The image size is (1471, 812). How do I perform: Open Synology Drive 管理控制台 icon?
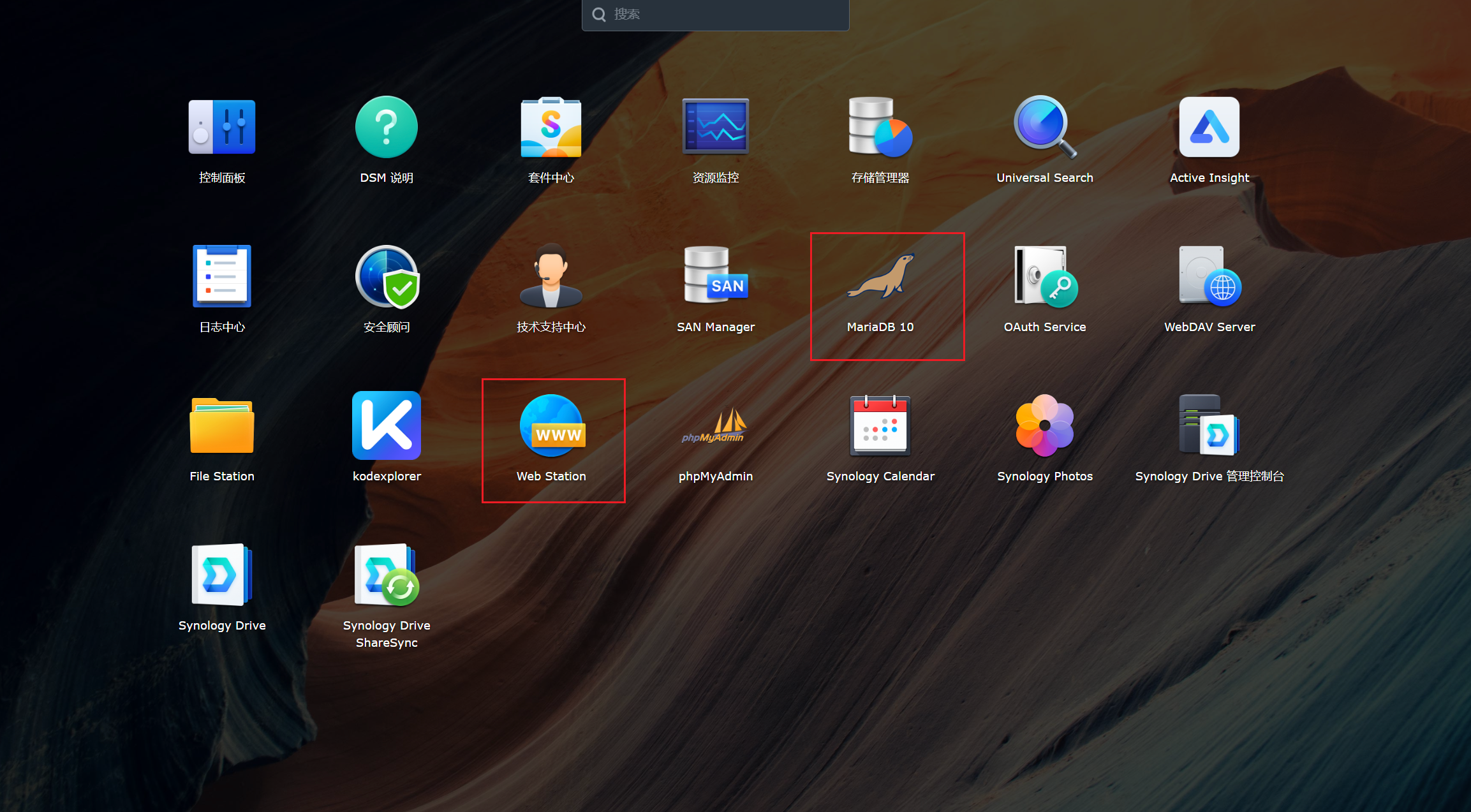[1209, 425]
